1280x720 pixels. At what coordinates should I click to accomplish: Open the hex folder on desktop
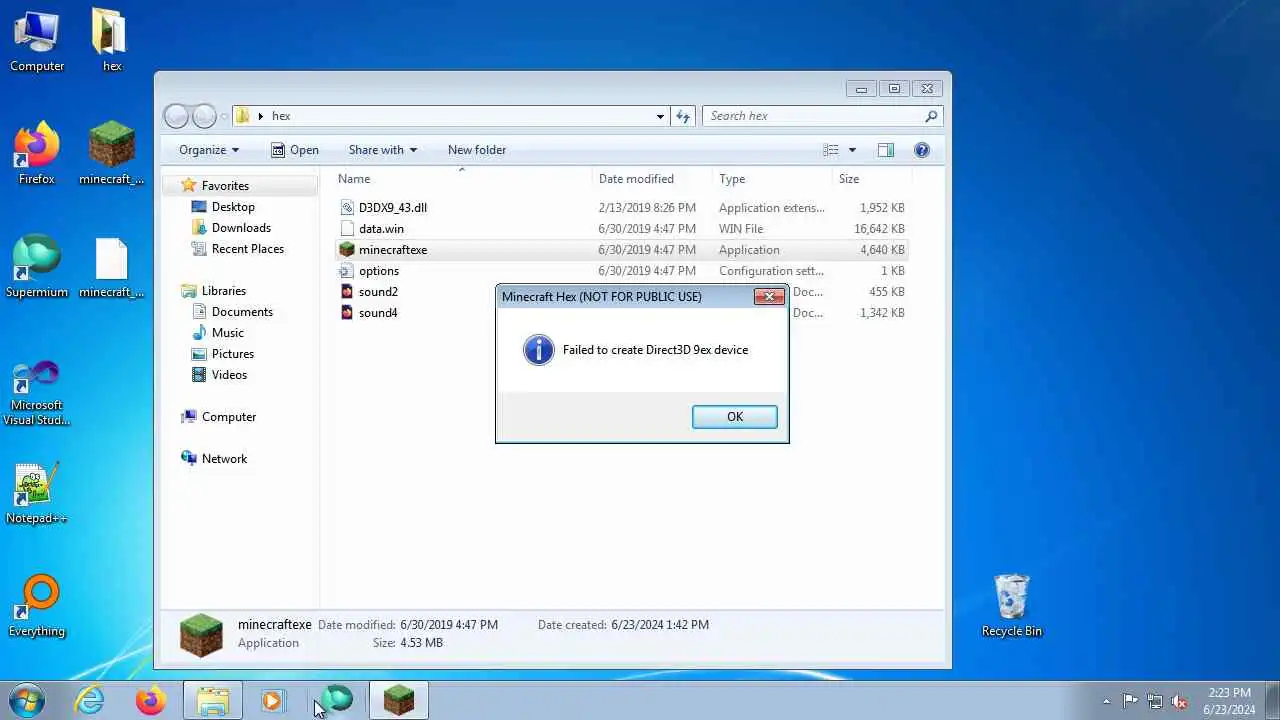click(111, 41)
